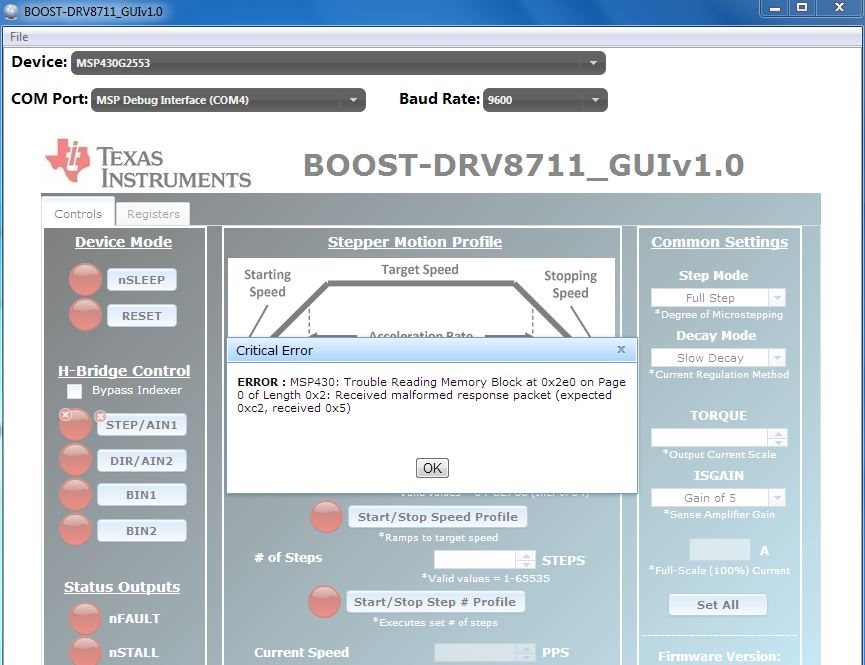Click OK in the Critical Error dialog

(432, 468)
